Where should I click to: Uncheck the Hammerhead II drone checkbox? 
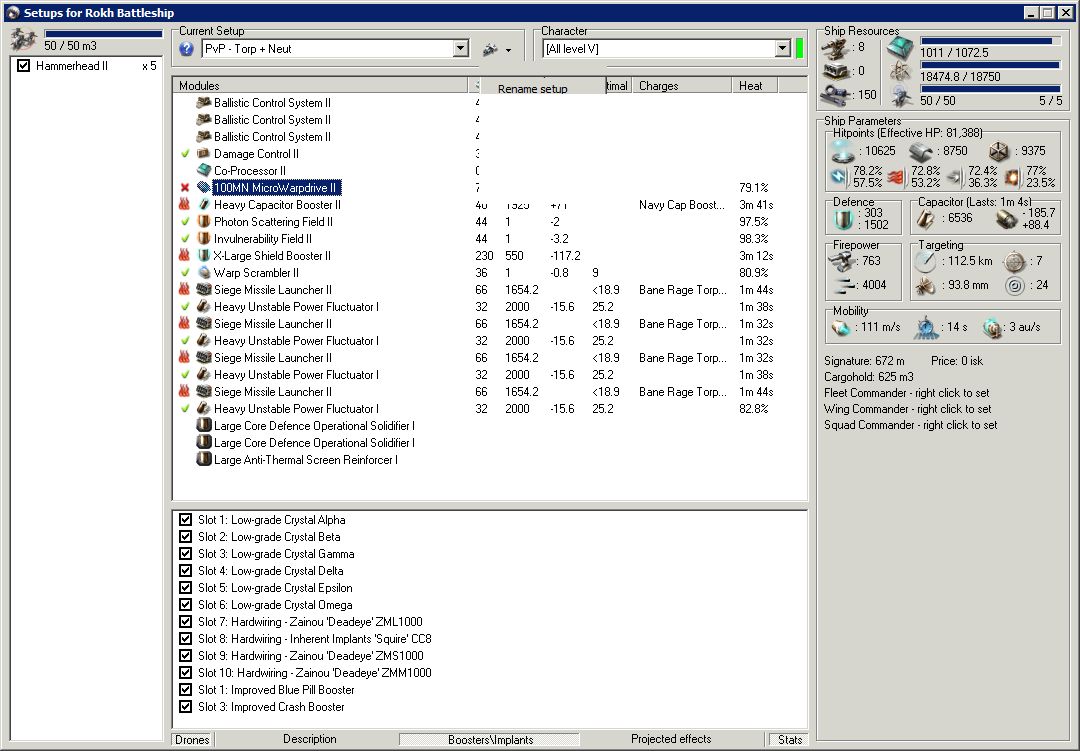coord(24,66)
